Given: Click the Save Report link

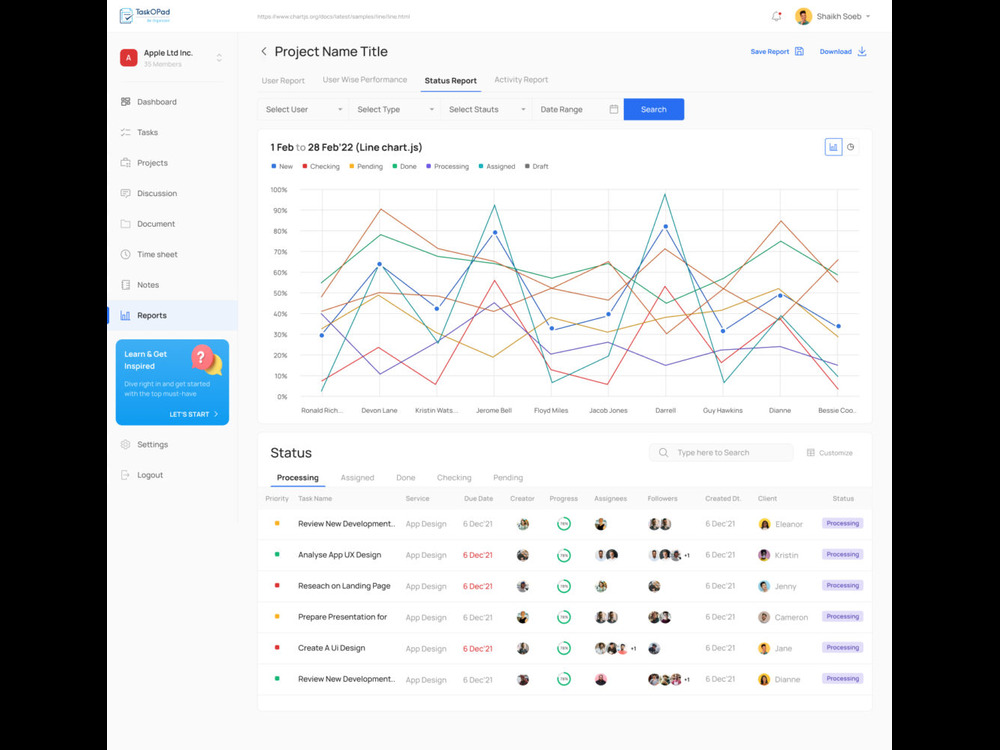Looking at the screenshot, I should pyautogui.click(x=777, y=51).
